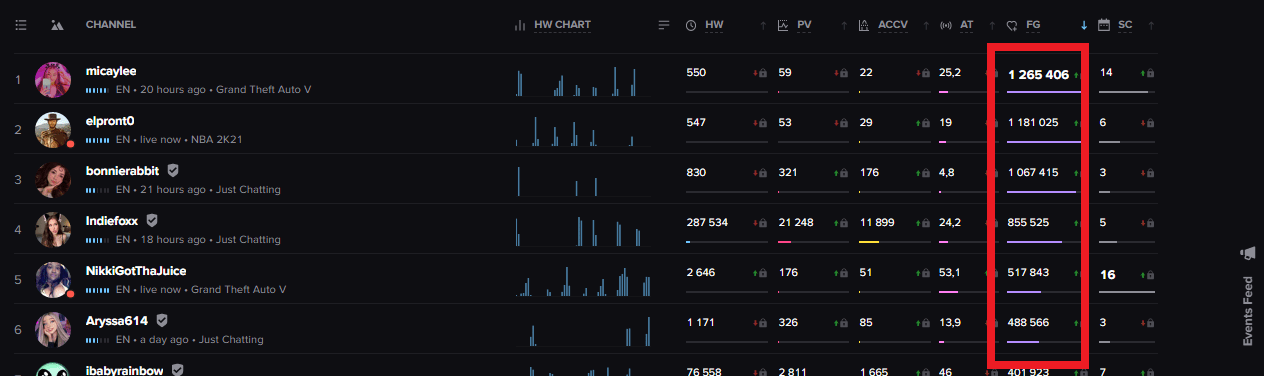
Task: Click the broadcast icon next to AT
Action: 945,25
